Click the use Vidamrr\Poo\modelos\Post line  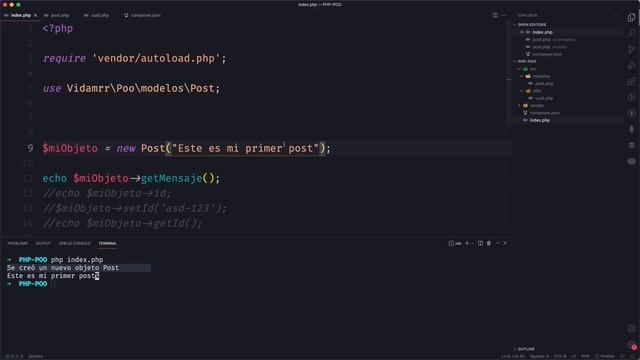(131, 88)
